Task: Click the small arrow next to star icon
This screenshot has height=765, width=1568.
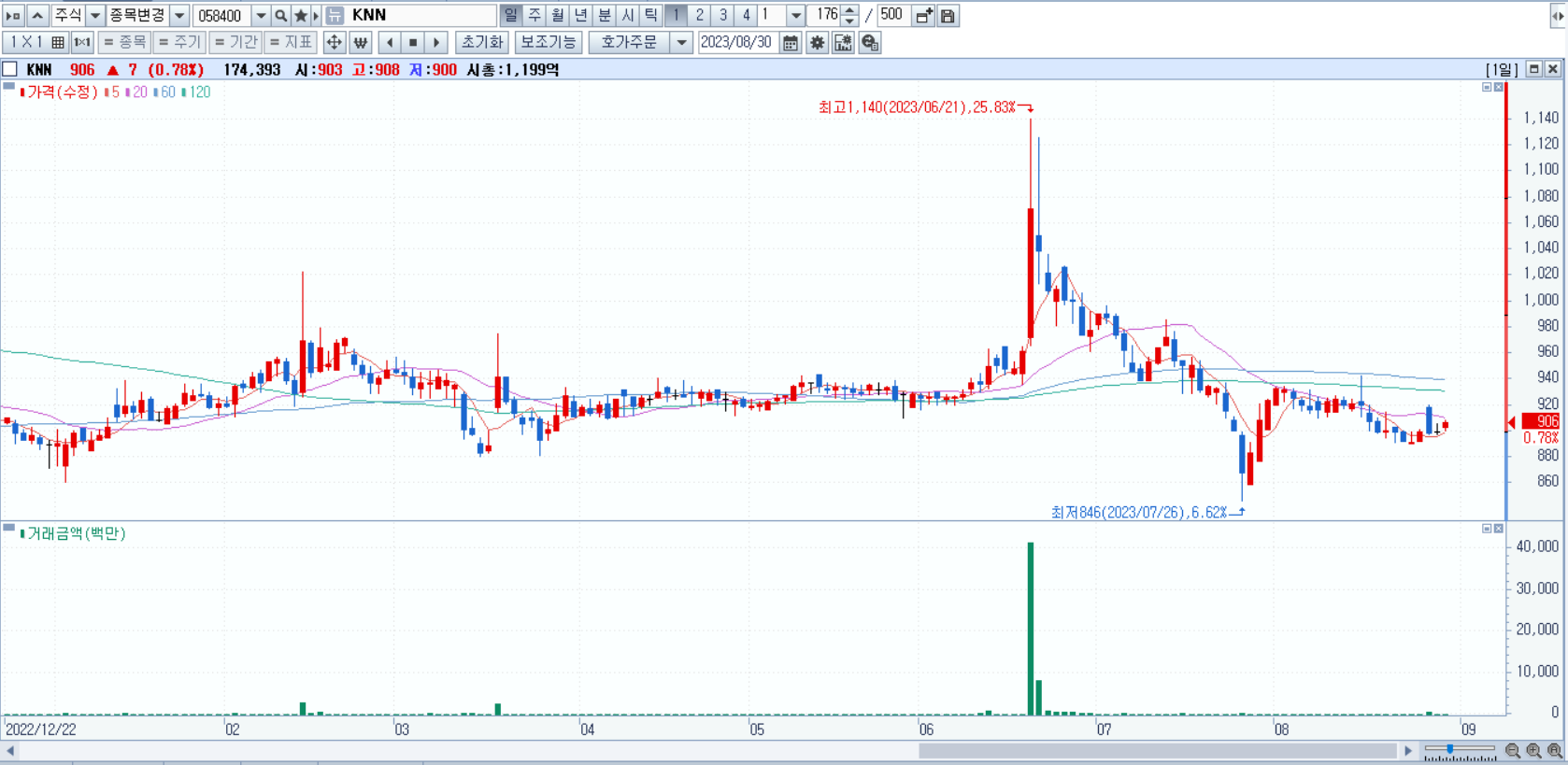Action: point(316,16)
